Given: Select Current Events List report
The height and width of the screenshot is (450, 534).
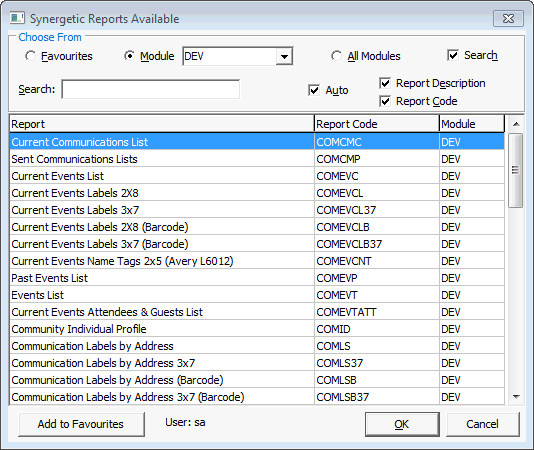Looking at the screenshot, I should tap(162, 176).
